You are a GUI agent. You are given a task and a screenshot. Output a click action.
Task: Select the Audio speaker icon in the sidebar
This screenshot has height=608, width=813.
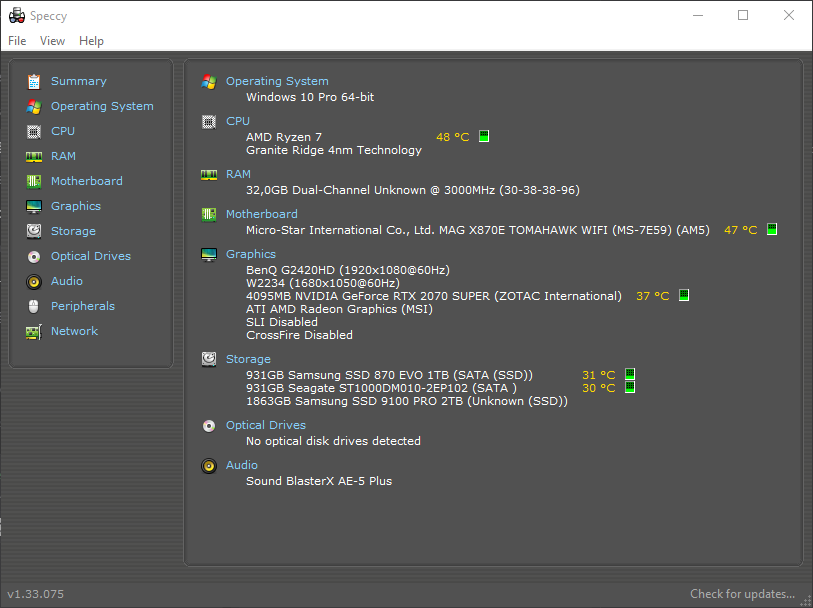(x=34, y=281)
